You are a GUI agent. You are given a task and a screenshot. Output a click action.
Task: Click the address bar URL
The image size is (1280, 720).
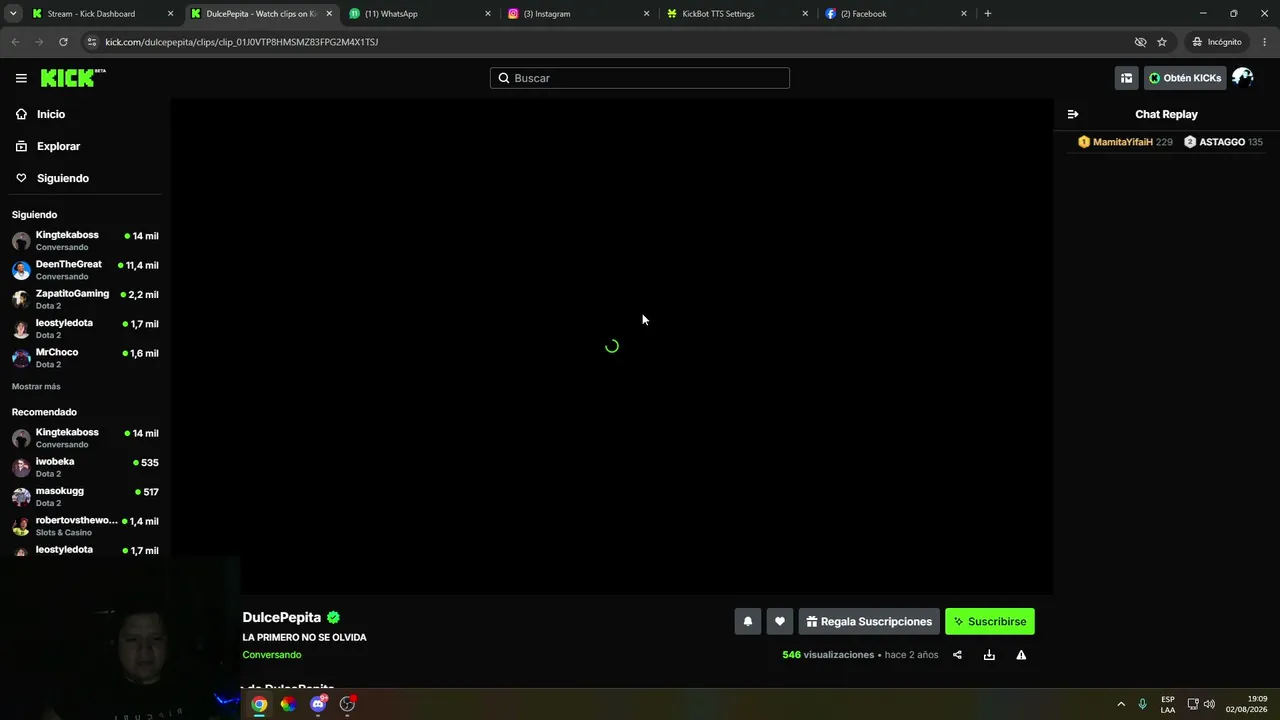[x=242, y=42]
